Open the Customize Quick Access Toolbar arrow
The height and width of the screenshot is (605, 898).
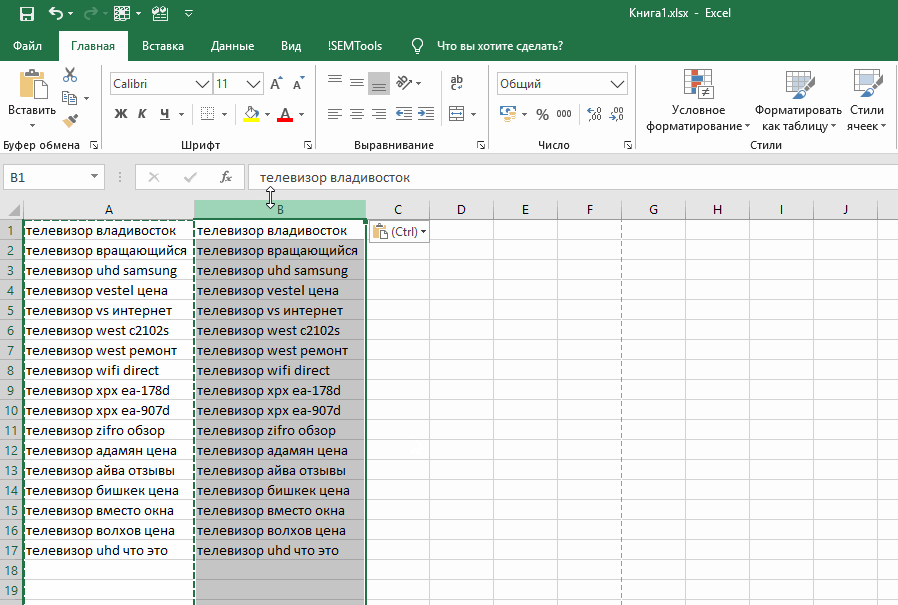(188, 13)
